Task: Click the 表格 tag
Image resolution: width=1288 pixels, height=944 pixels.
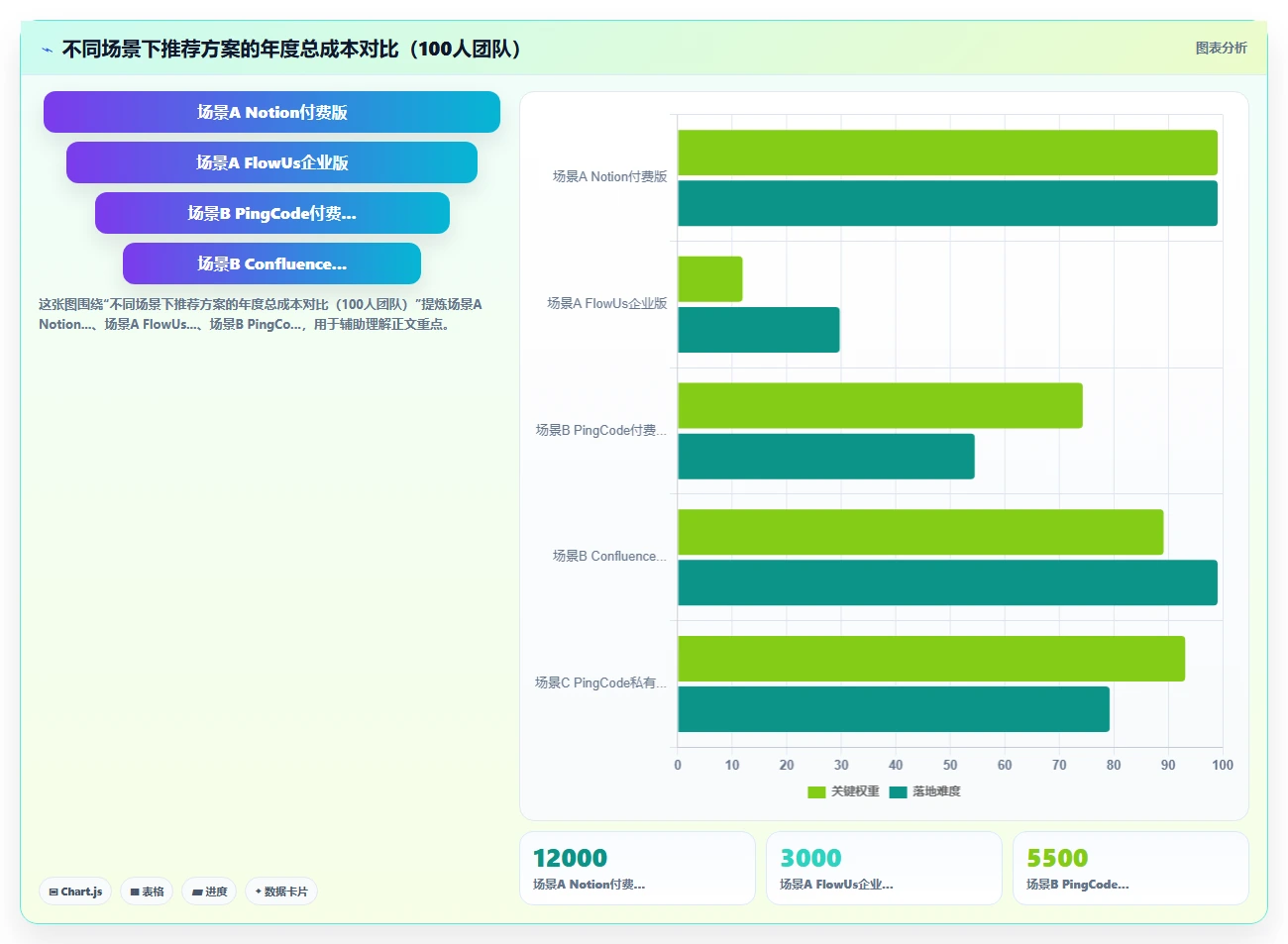Action: [147, 892]
